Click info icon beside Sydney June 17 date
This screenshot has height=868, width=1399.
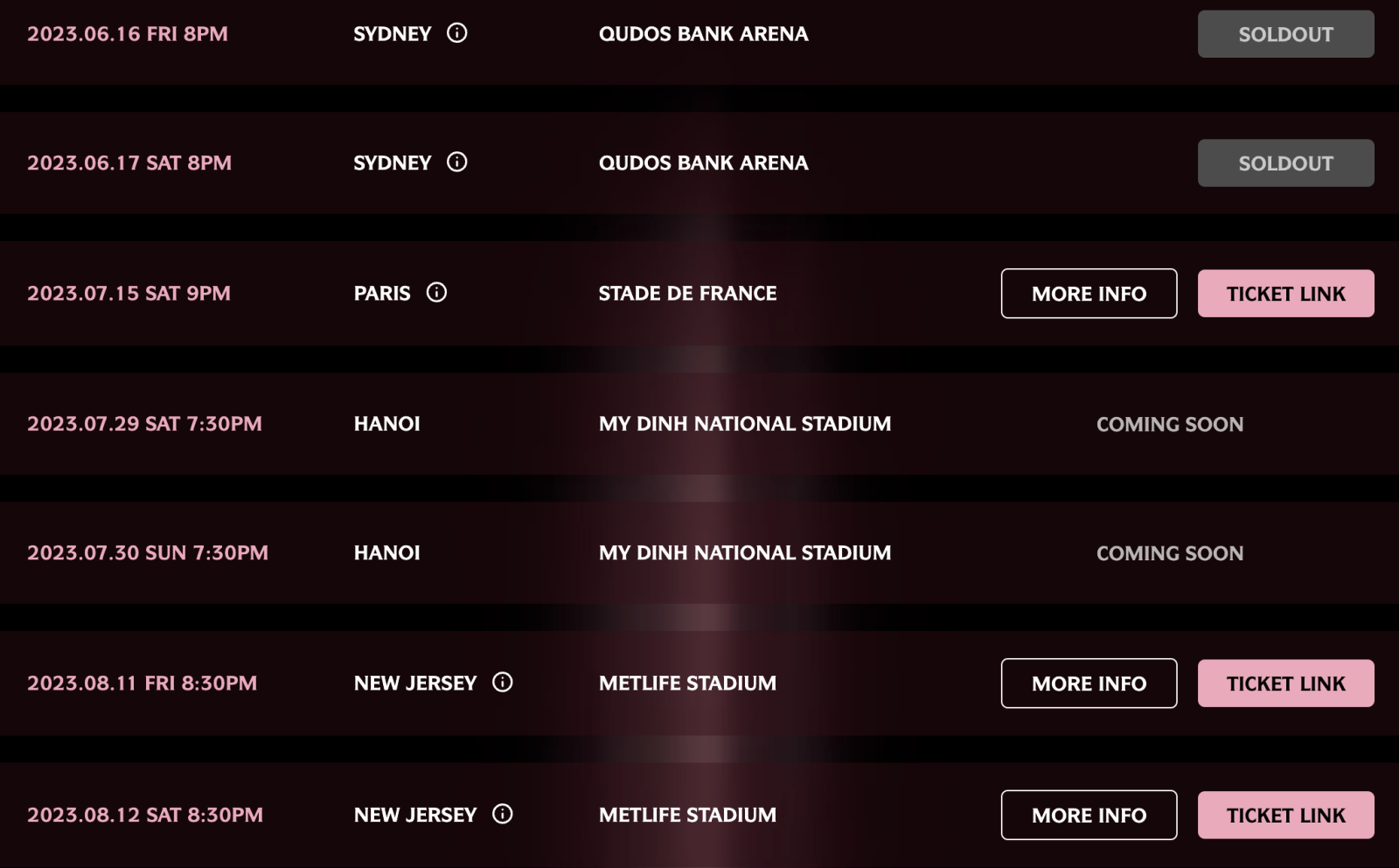pos(457,162)
